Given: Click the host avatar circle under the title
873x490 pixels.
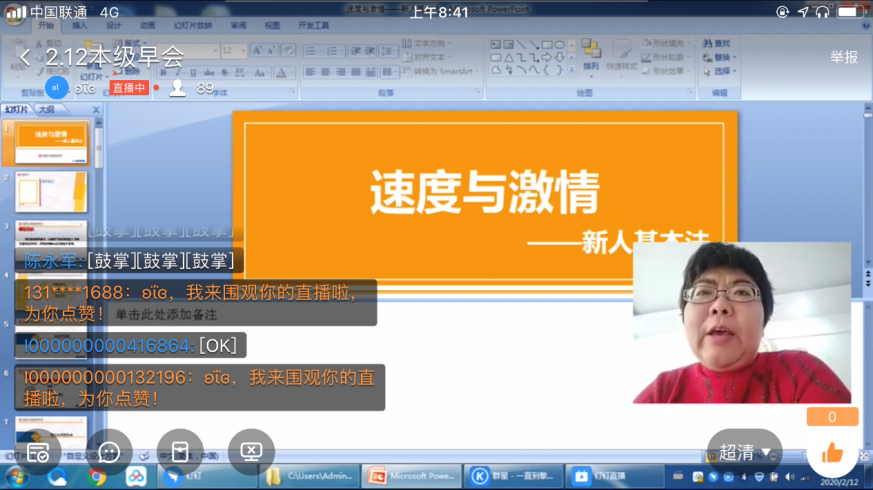Looking at the screenshot, I should click(58, 88).
